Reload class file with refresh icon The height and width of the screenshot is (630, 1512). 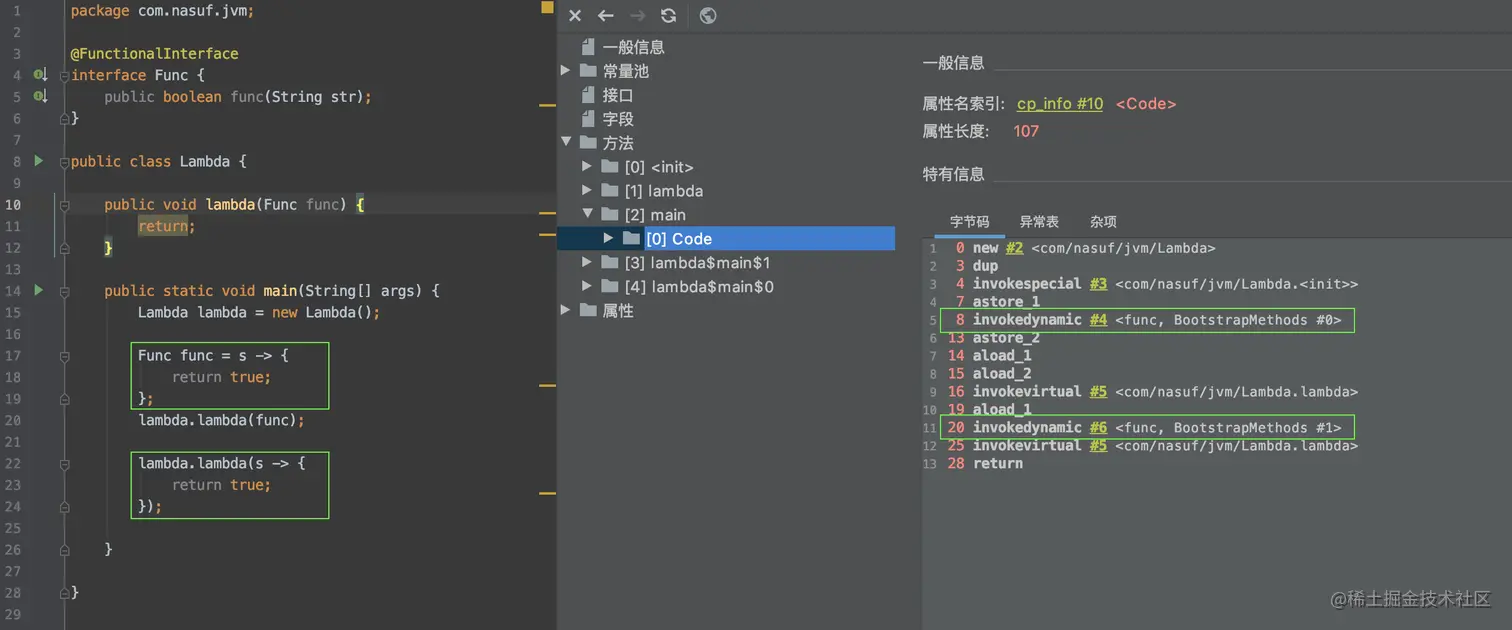[x=669, y=16]
